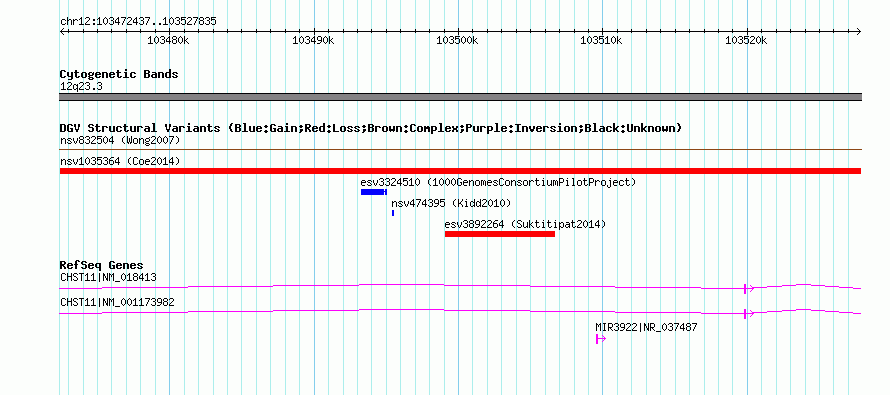
Task: Open the nsv1035364 (Coe2014) label
Action: pos(120,161)
